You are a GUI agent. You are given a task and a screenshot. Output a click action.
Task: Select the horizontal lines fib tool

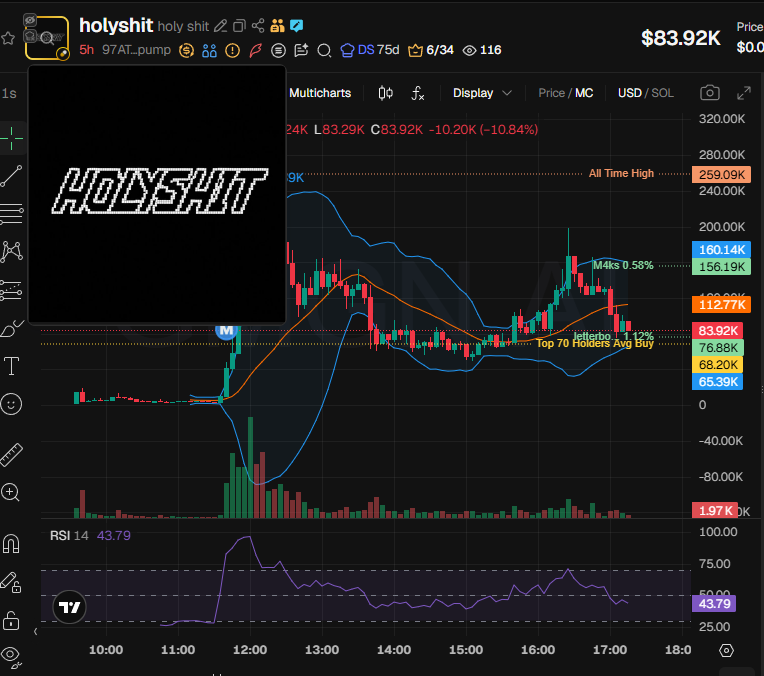(x=12, y=213)
